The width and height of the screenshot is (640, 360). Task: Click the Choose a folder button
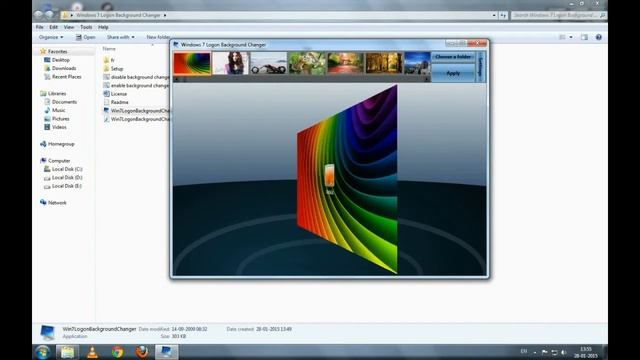tap(453, 57)
